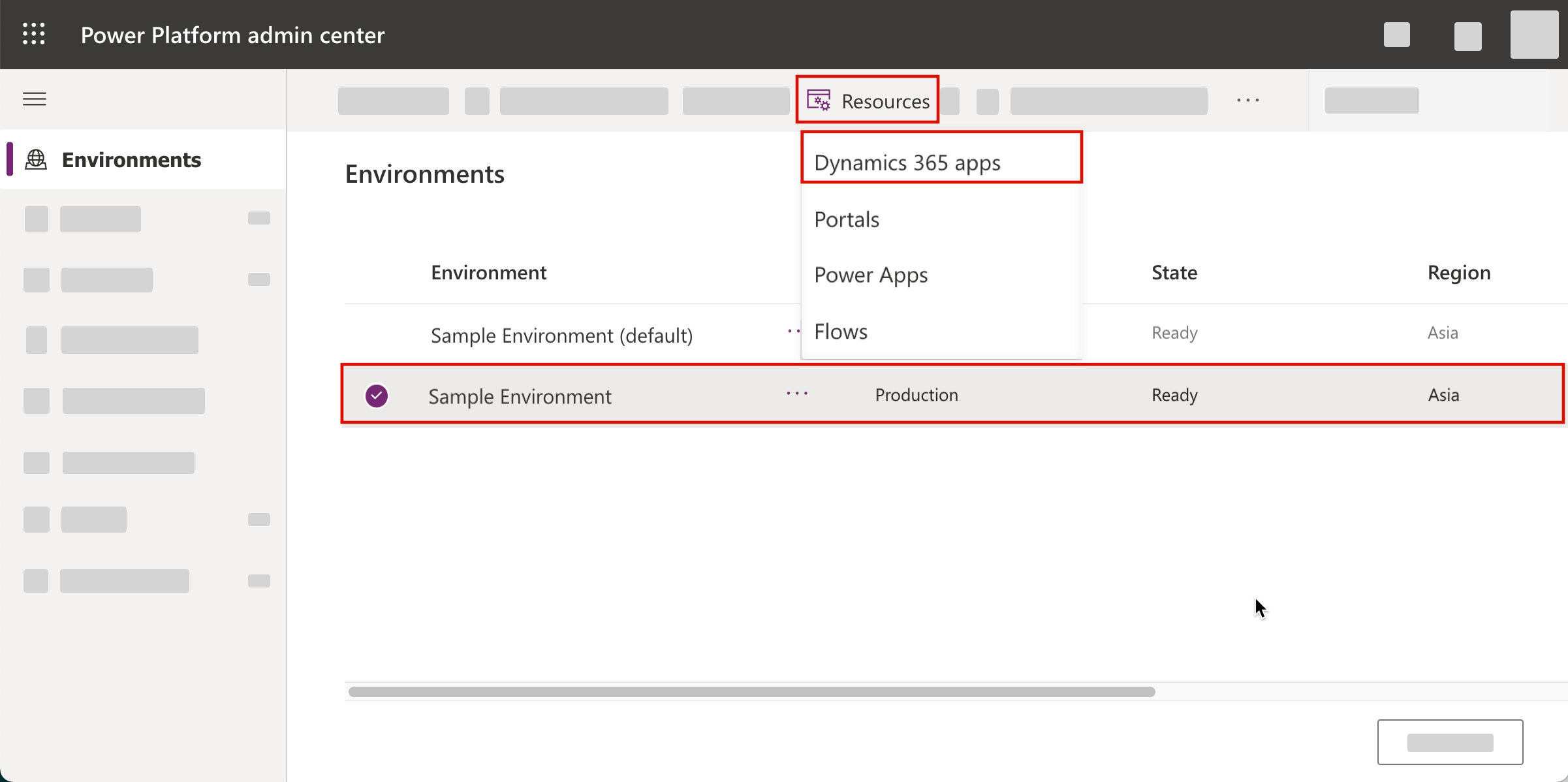Open the Sample Environment link
Image resolution: width=1568 pixels, height=782 pixels.
(x=520, y=396)
